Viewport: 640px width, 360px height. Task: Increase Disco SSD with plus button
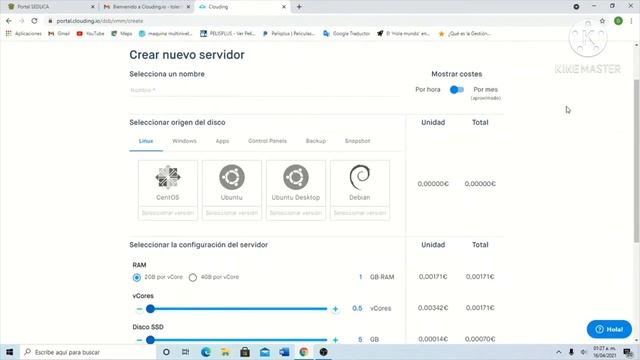tap(336, 340)
